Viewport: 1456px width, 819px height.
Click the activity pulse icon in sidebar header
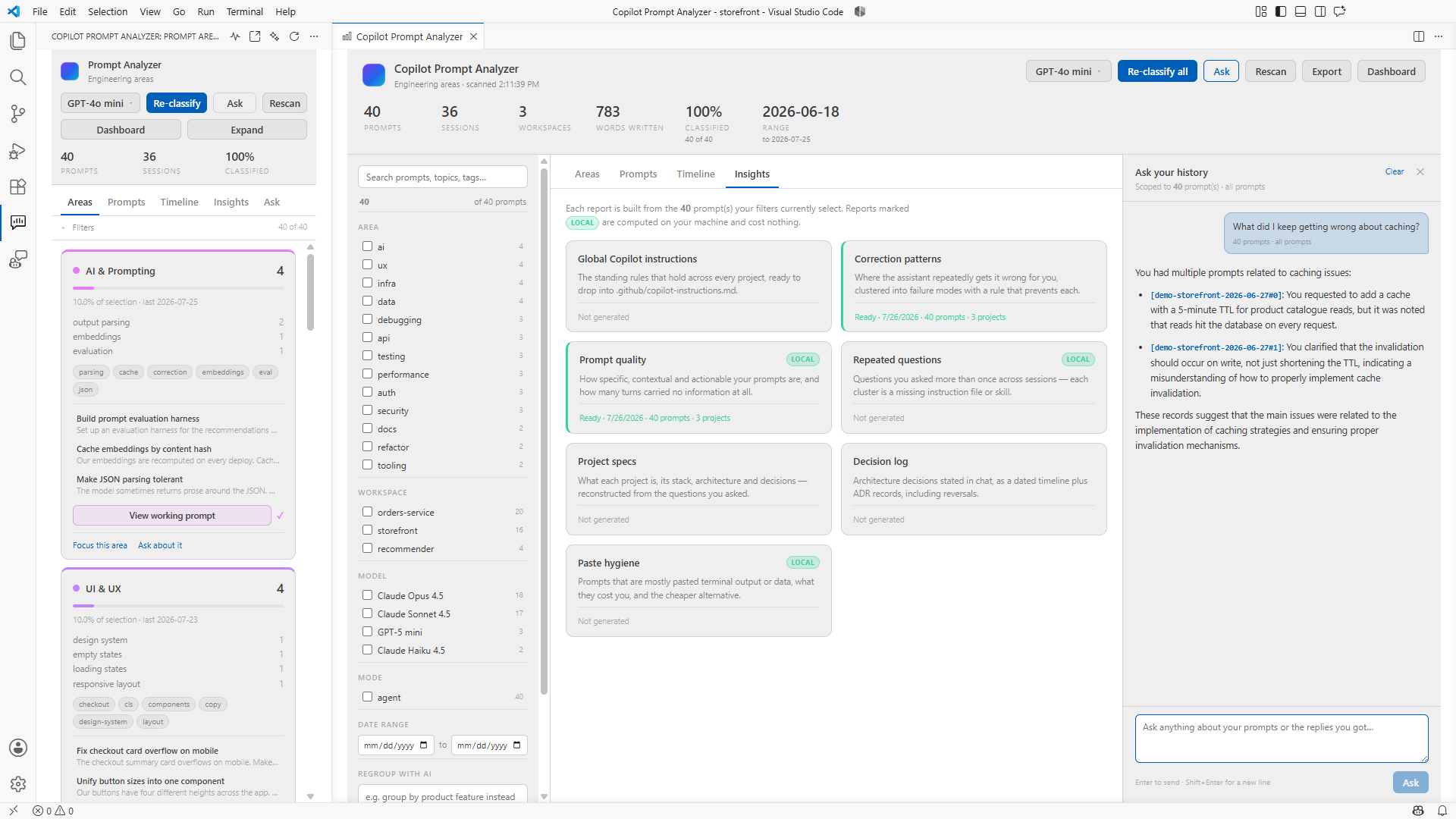coord(235,36)
